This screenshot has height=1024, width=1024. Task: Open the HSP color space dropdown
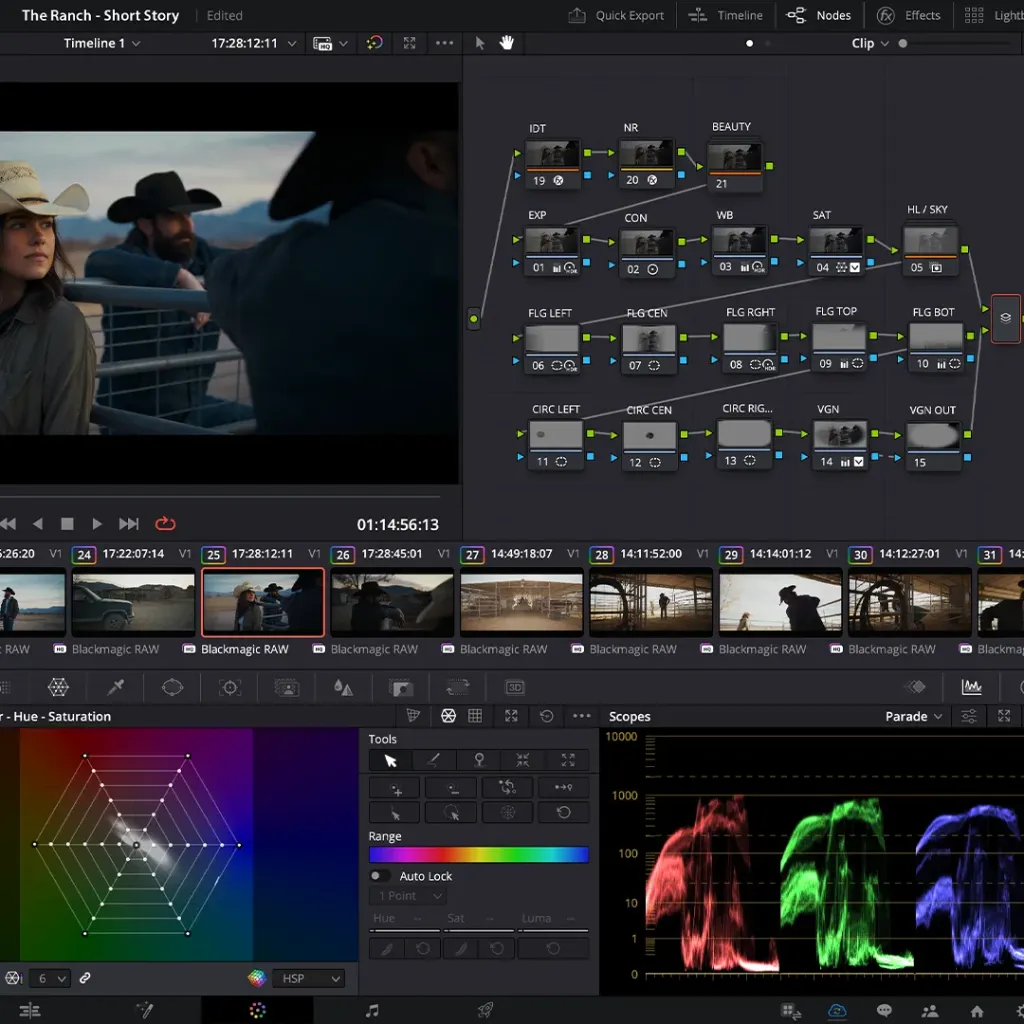308,978
